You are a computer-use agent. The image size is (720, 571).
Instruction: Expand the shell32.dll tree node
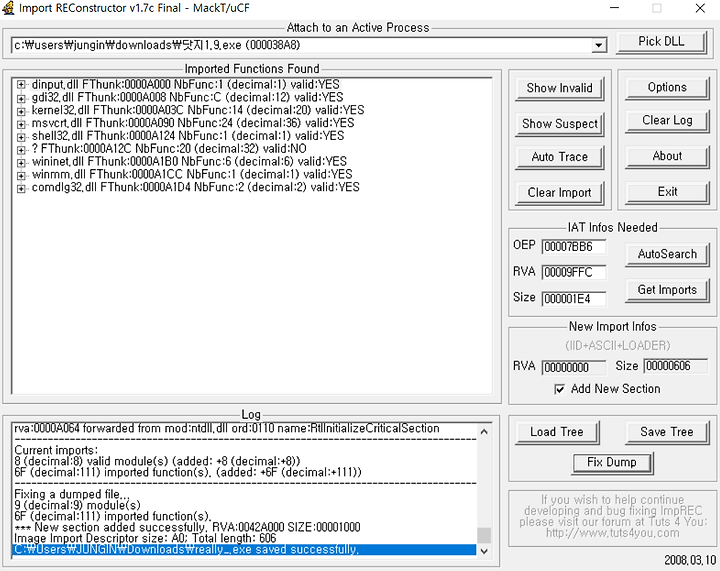pos(21,136)
